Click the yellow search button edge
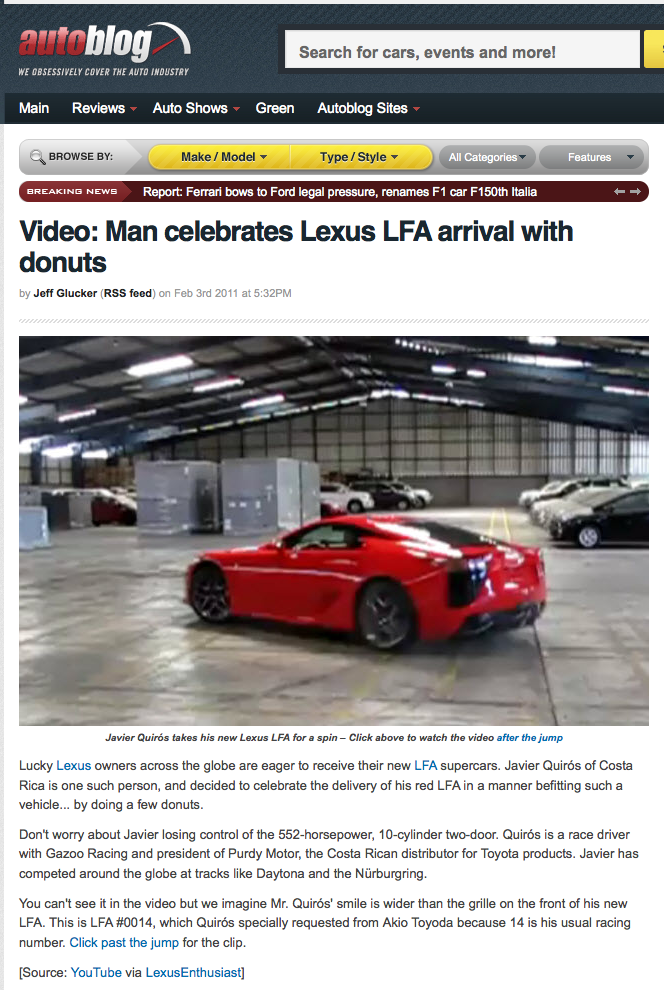 654,49
